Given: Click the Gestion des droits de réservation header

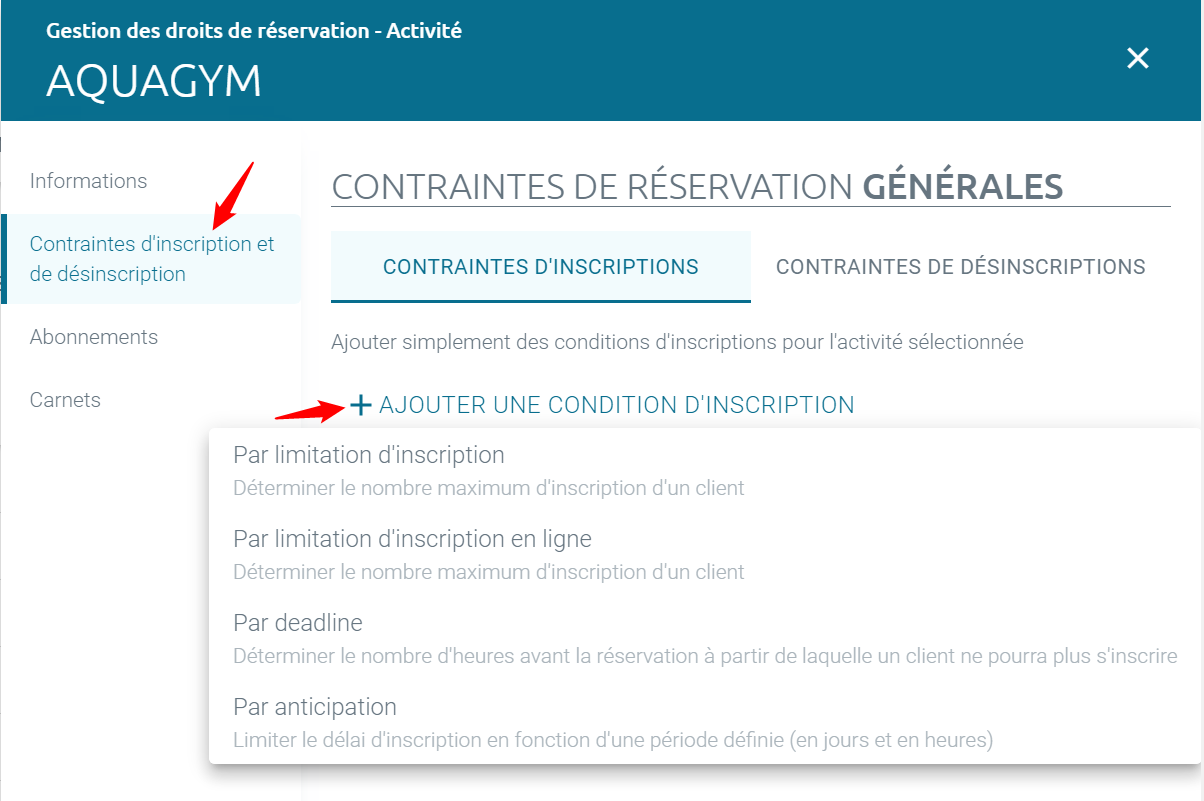Looking at the screenshot, I should (254, 31).
